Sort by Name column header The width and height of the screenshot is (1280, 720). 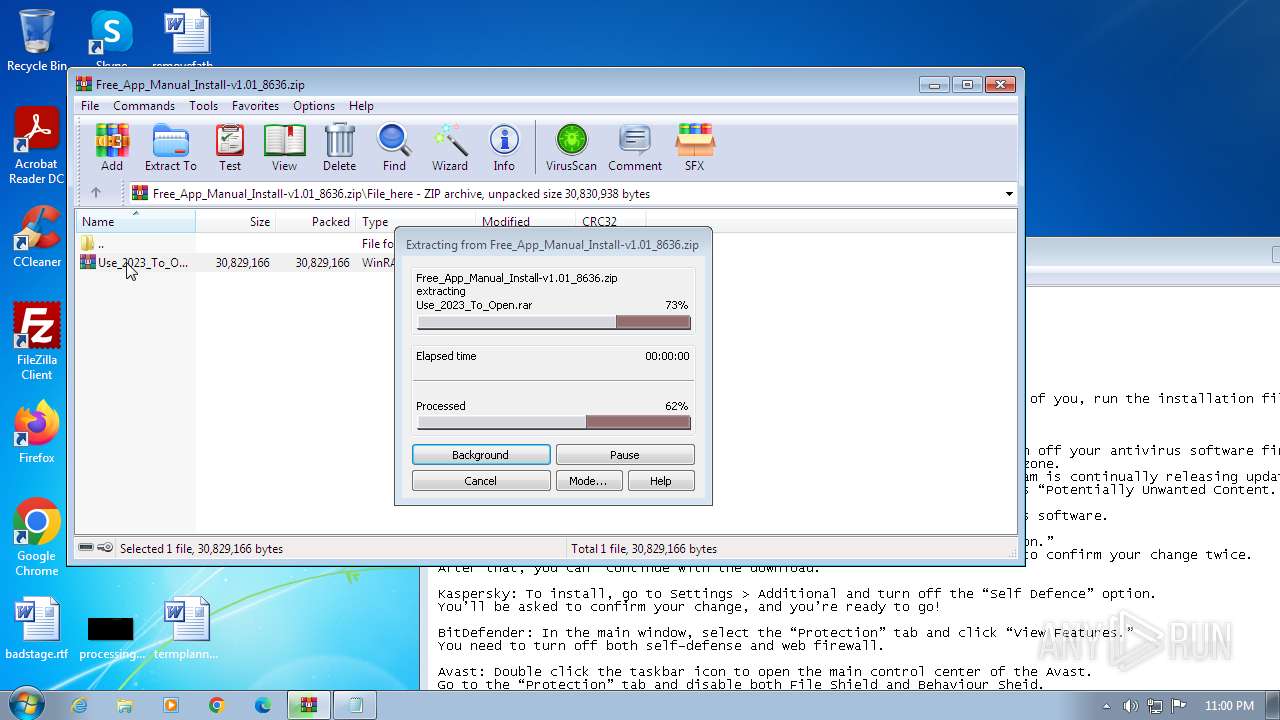pyautogui.click(x=136, y=222)
